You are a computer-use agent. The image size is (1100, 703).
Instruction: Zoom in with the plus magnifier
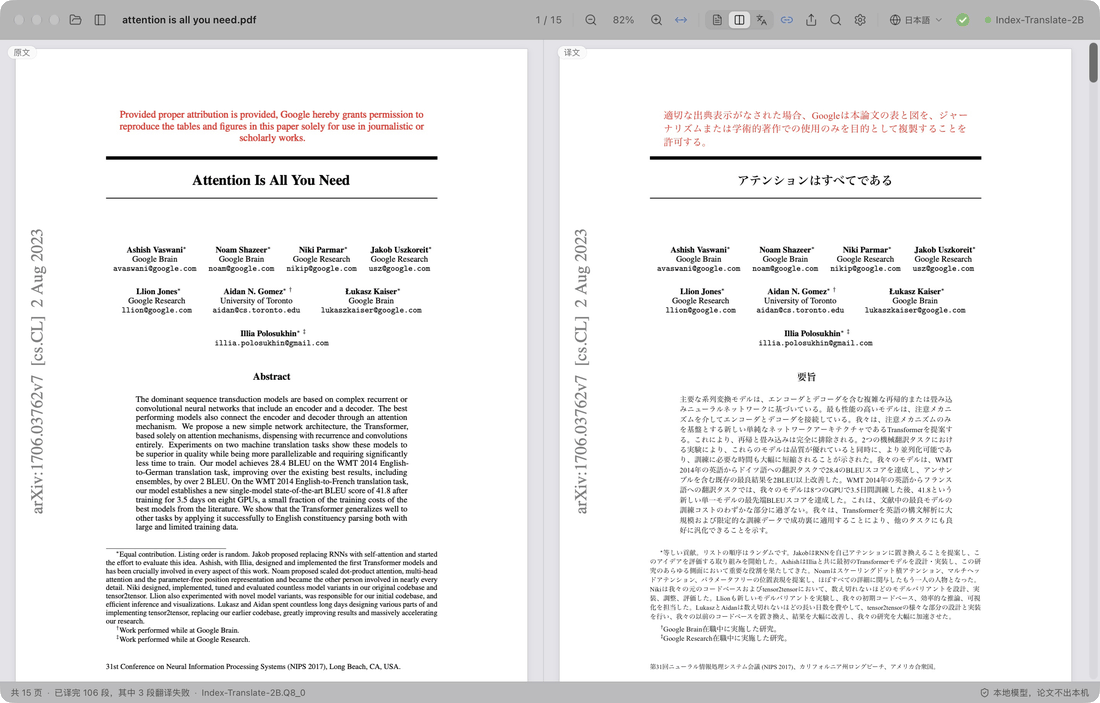coord(656,20)
